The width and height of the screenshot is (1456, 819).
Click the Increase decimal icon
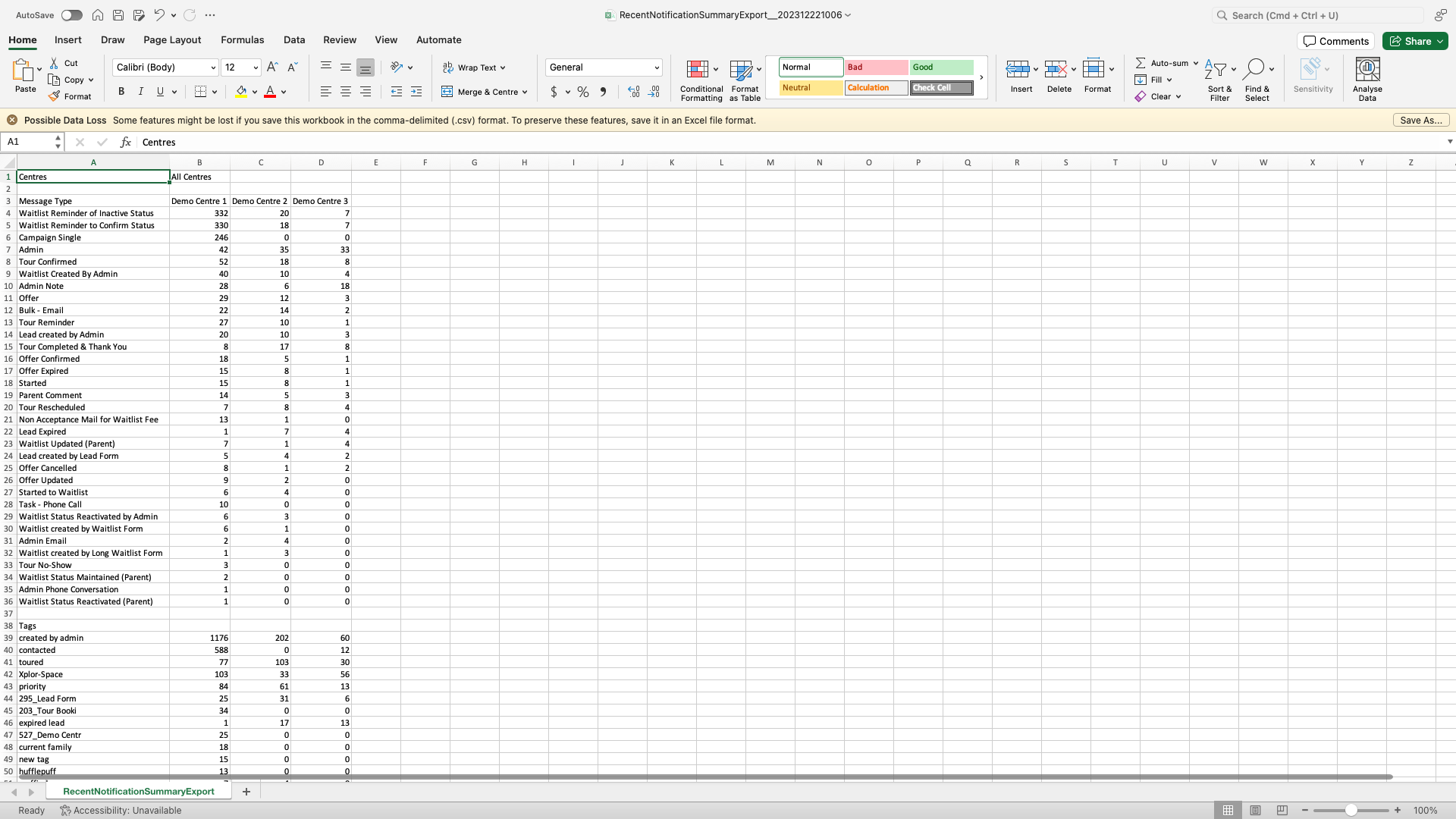pos(634,92)
